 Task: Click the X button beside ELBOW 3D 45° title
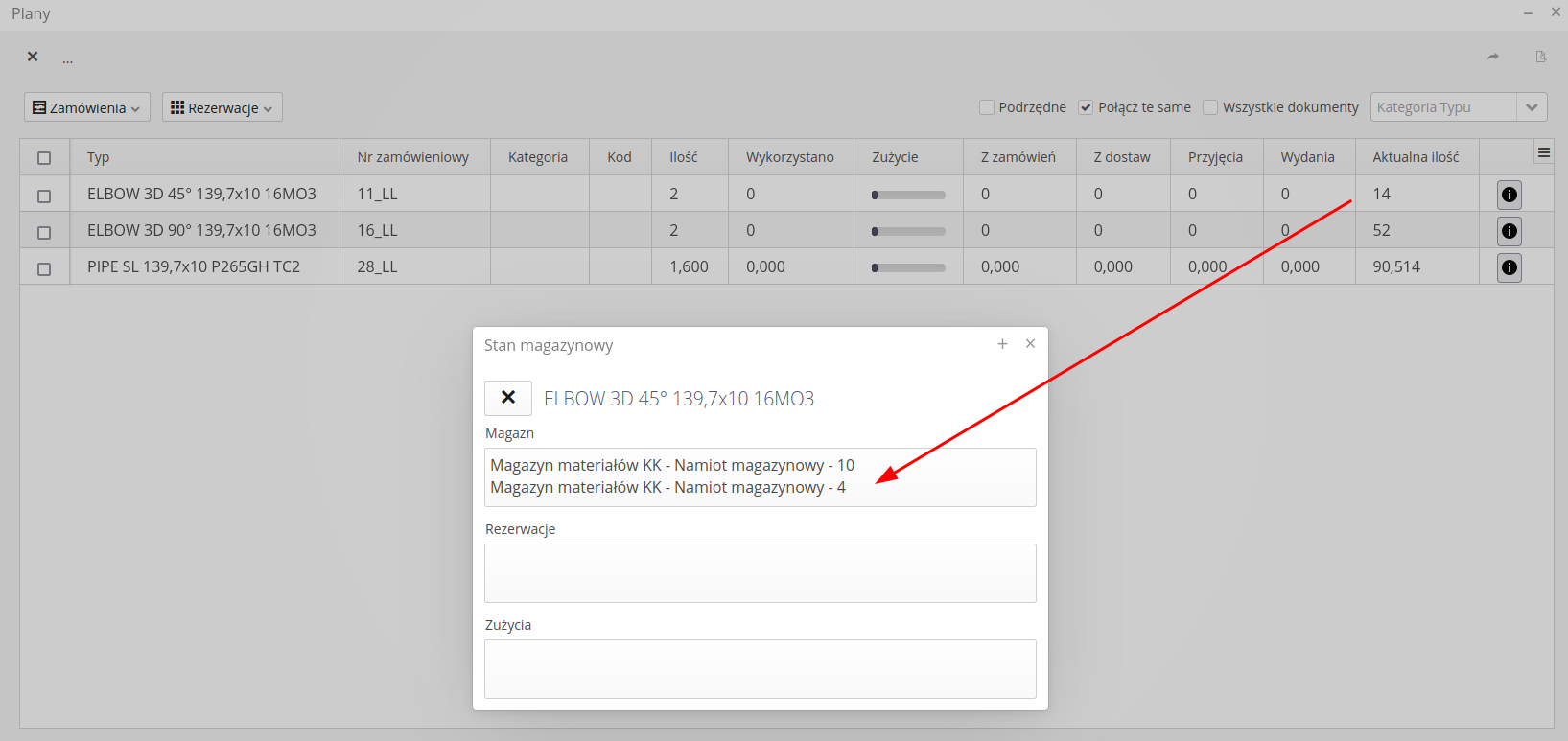508,398
